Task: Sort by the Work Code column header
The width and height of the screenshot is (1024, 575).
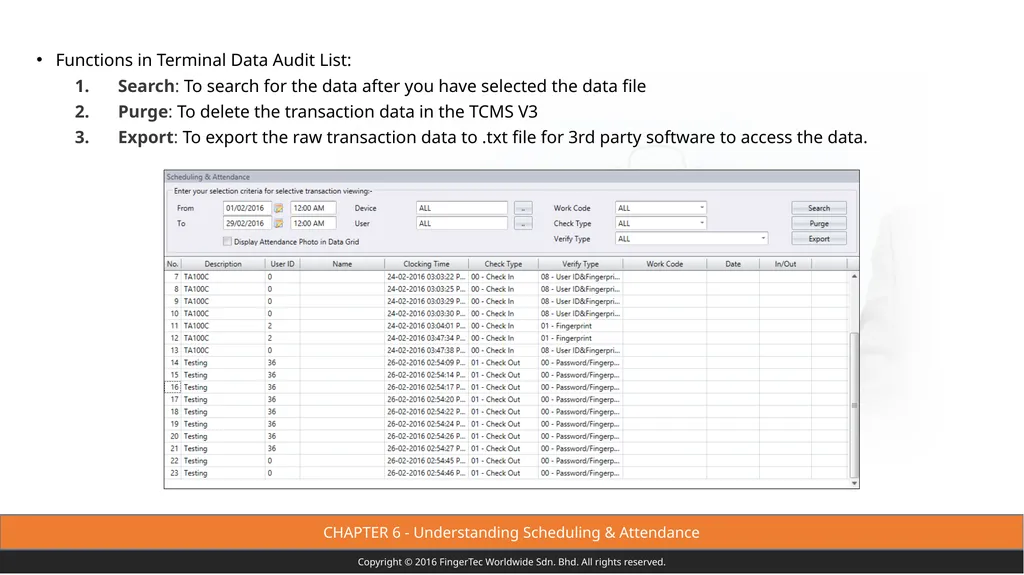Action: point(664,264)
